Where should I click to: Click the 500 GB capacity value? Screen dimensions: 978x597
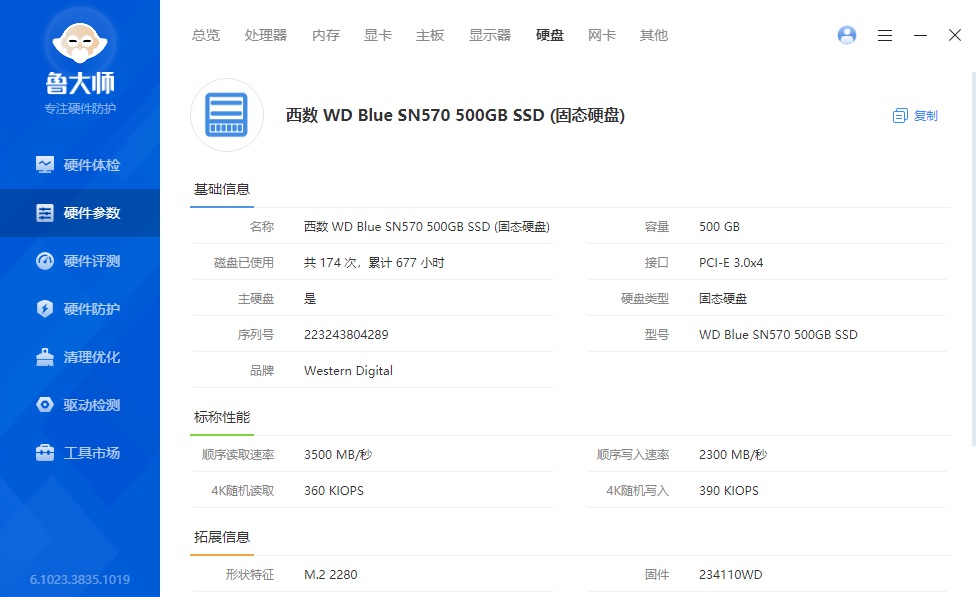point(719,227)
